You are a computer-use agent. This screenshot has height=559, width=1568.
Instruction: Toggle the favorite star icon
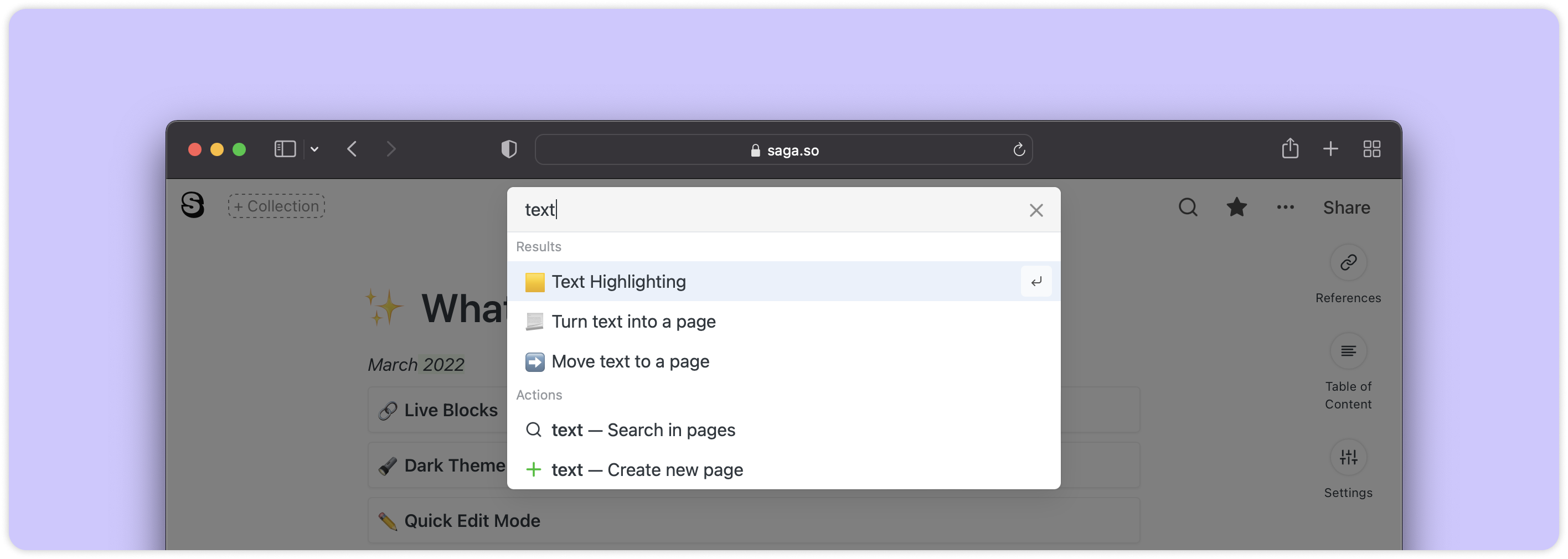tap(1236, 208)
